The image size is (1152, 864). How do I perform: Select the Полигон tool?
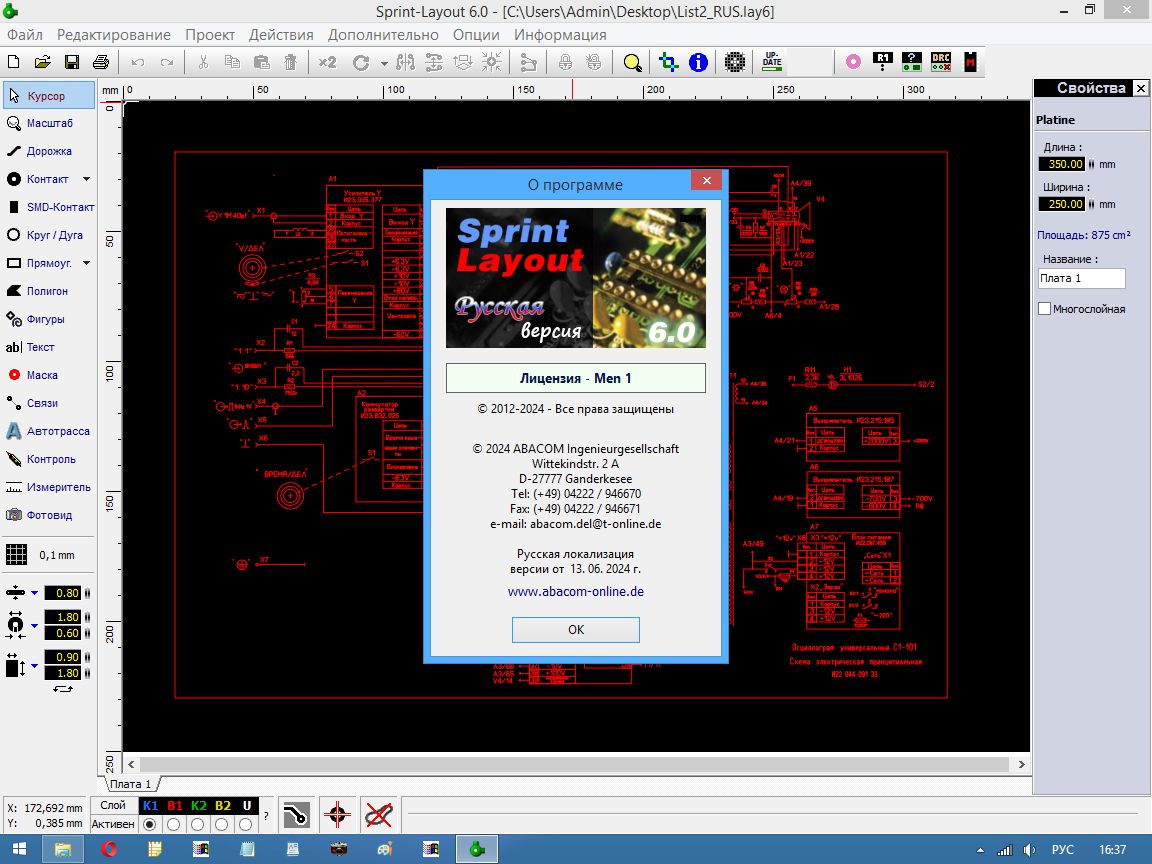click(48, 291)
